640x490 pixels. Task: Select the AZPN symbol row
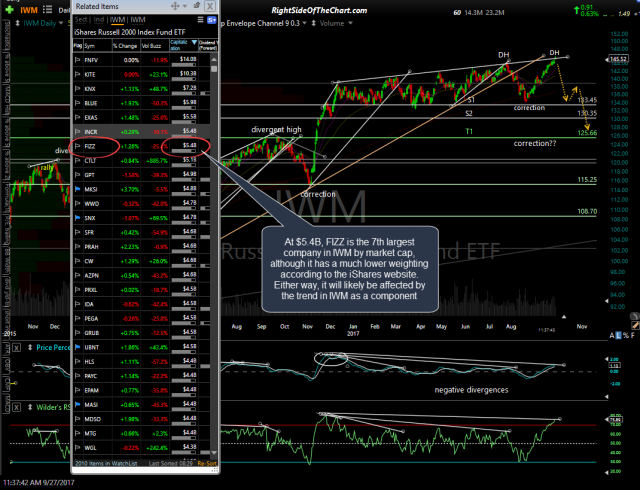tap(142, 276)
